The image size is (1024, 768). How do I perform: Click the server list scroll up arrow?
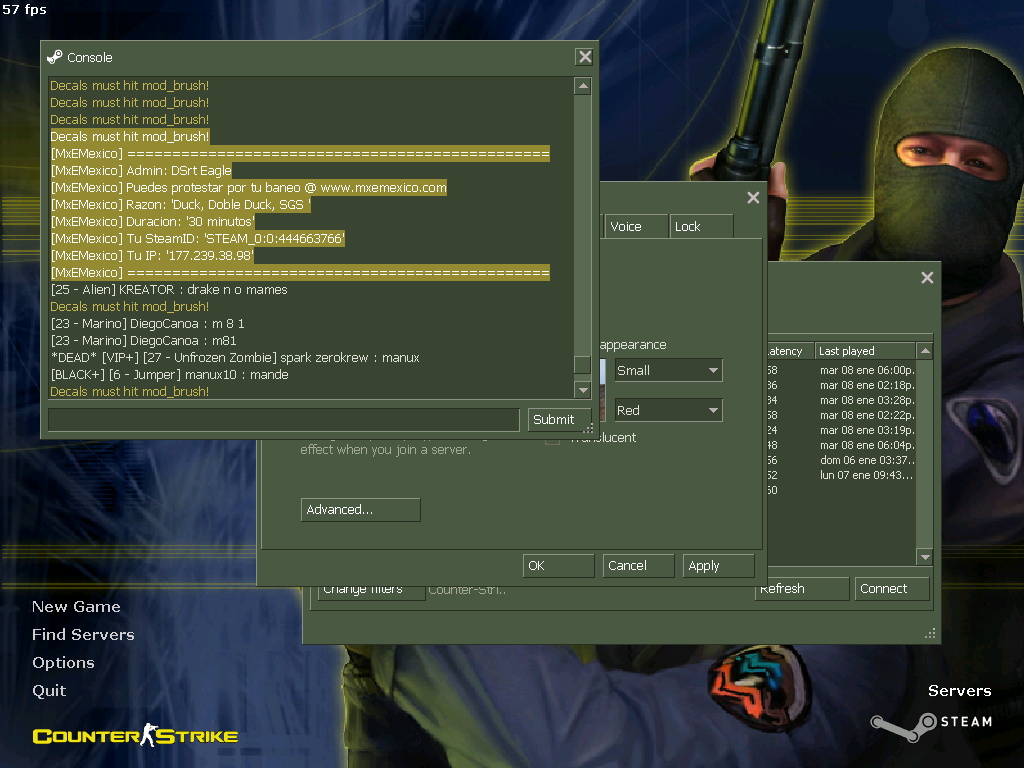(925, 351)
